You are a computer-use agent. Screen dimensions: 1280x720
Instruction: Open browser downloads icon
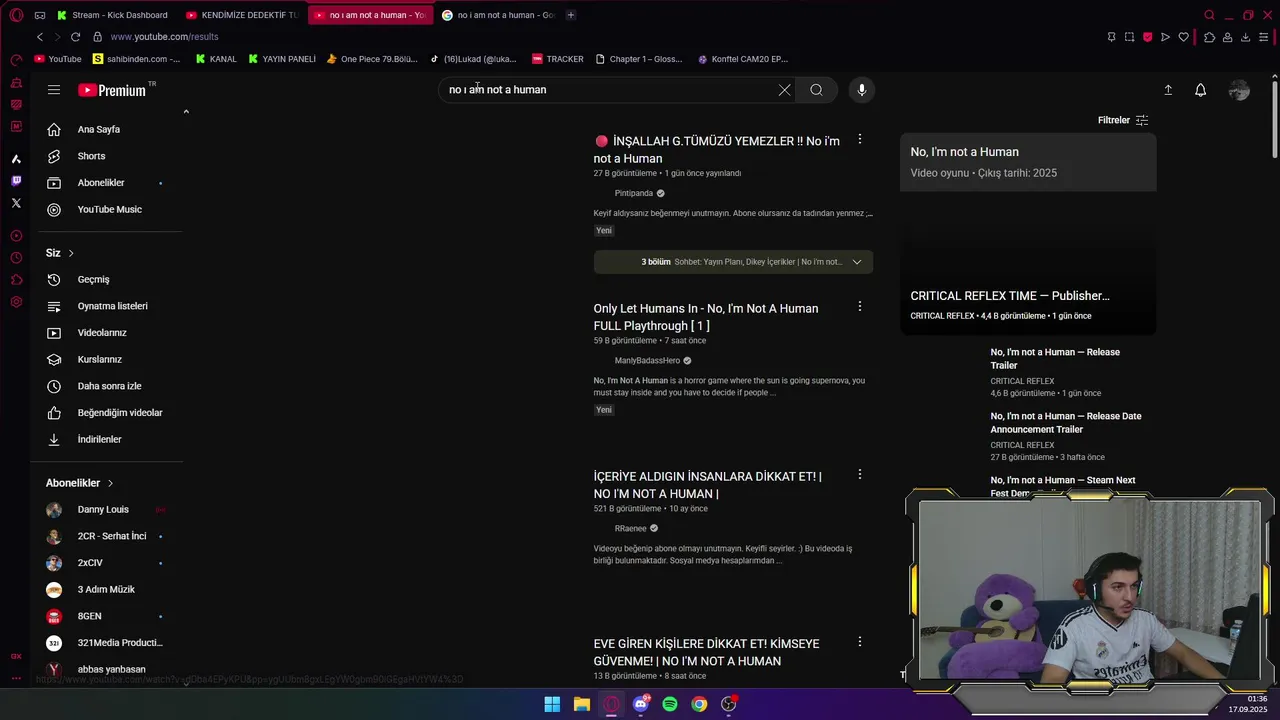tap(1246, 37)
